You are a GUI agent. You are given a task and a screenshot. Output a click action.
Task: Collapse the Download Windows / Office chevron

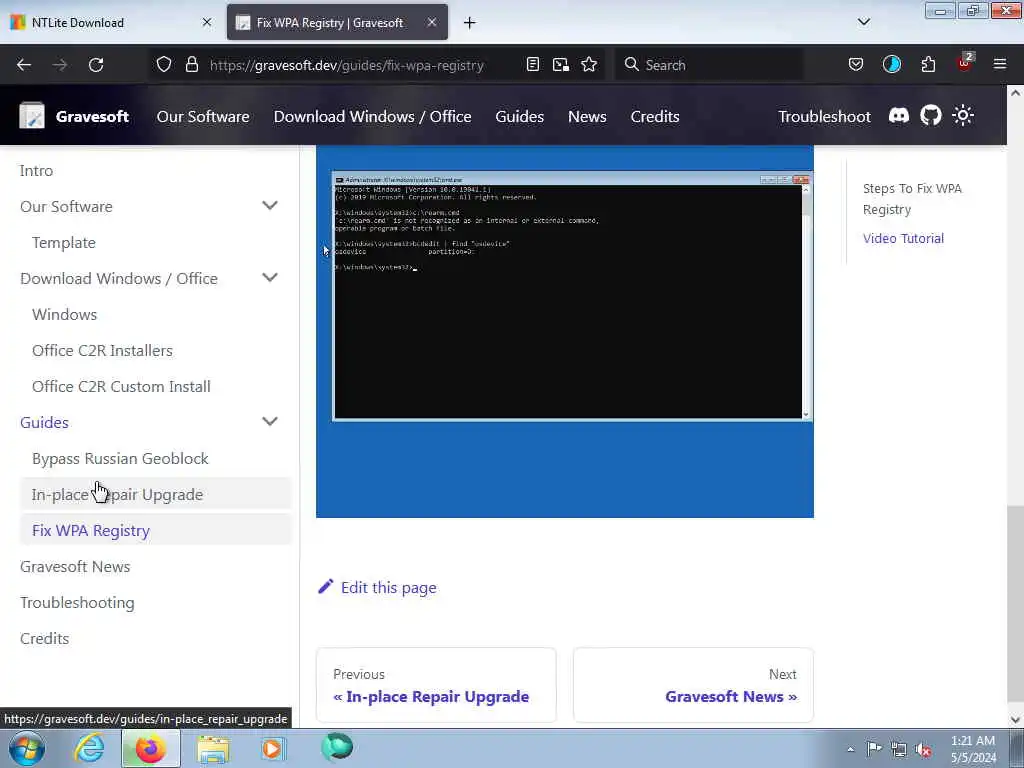[x=270, y=278]
